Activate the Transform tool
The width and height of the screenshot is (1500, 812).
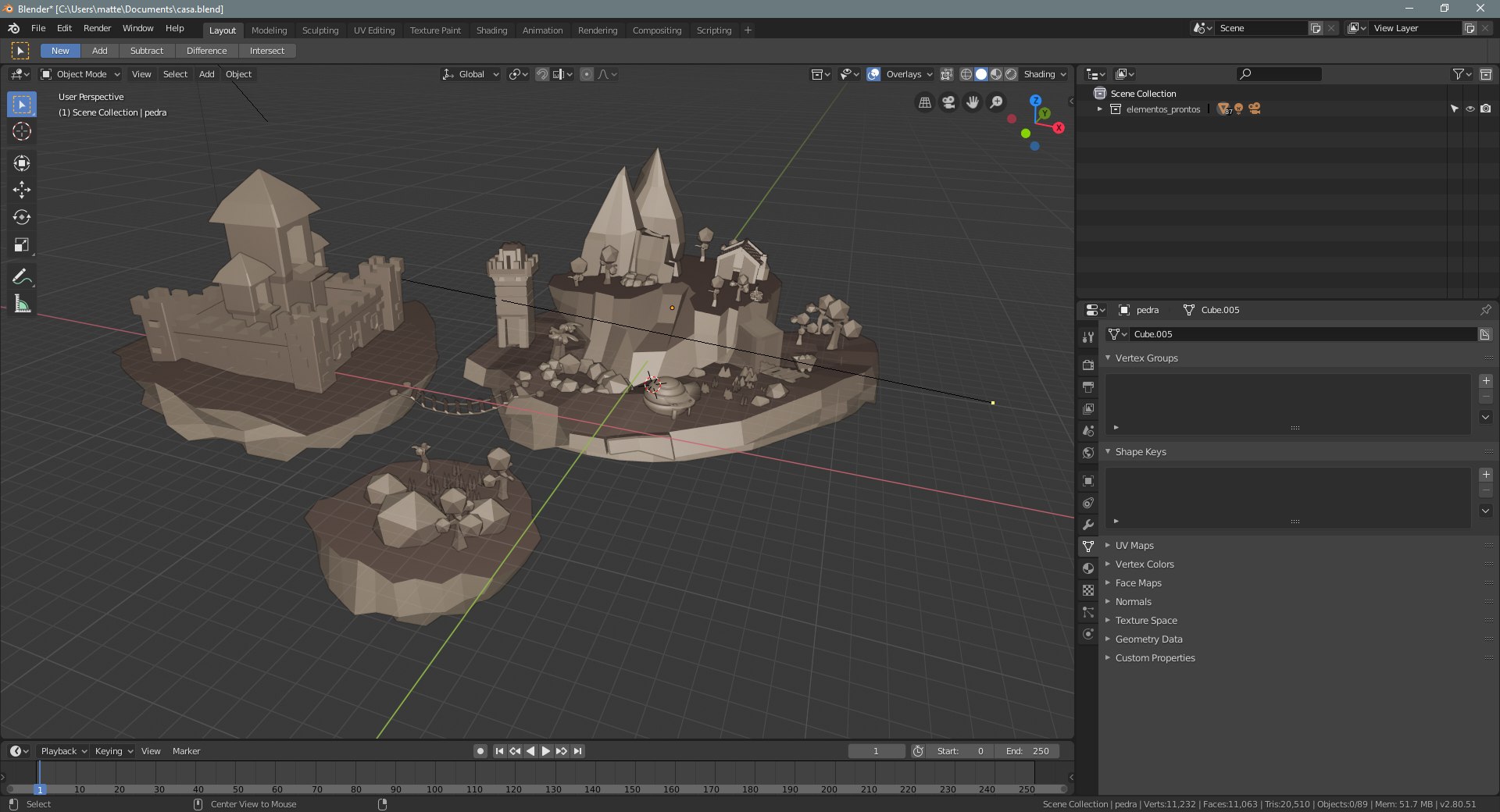[22, 162]
